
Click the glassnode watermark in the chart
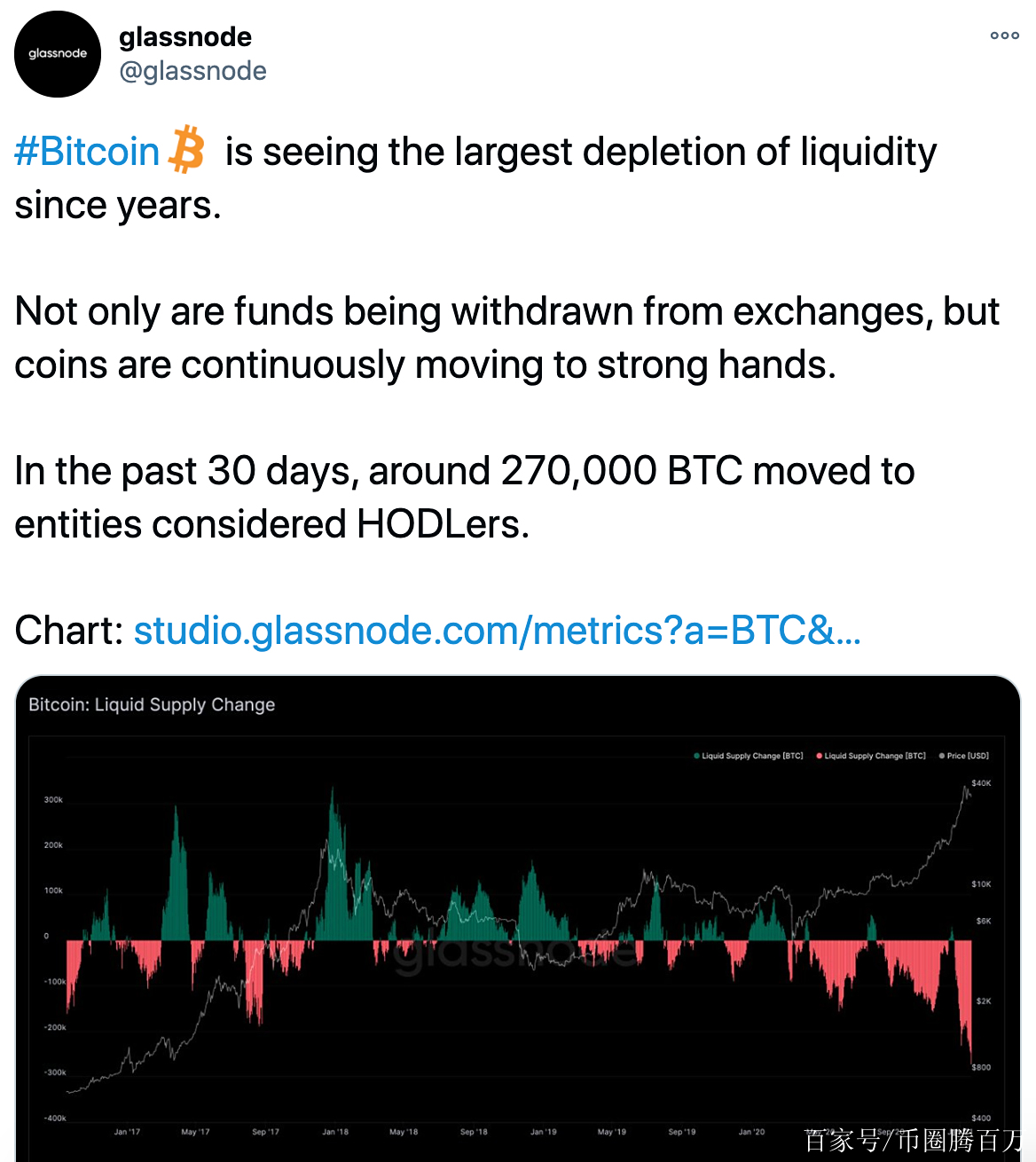tap(516, 954)
